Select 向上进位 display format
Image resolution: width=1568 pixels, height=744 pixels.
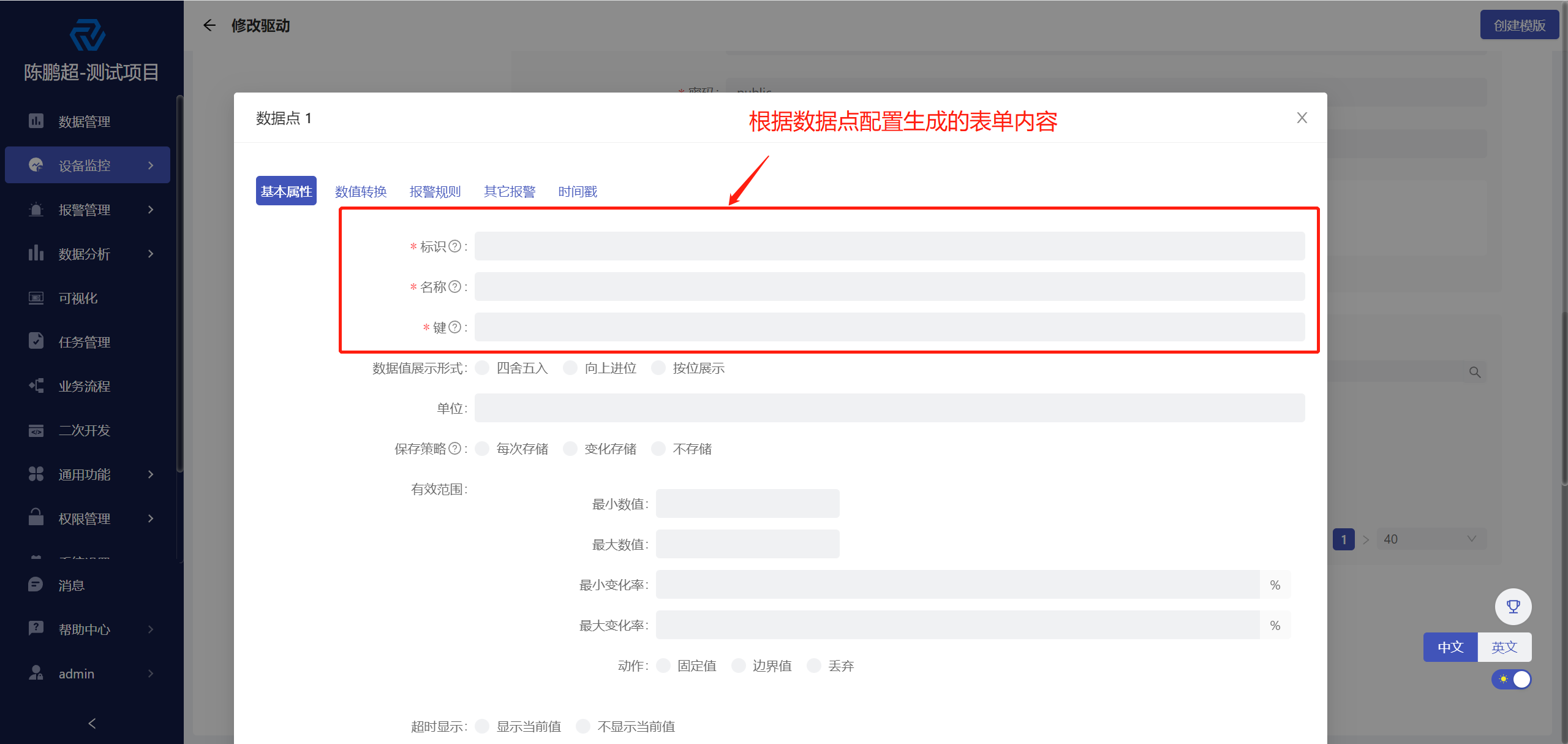570,368
